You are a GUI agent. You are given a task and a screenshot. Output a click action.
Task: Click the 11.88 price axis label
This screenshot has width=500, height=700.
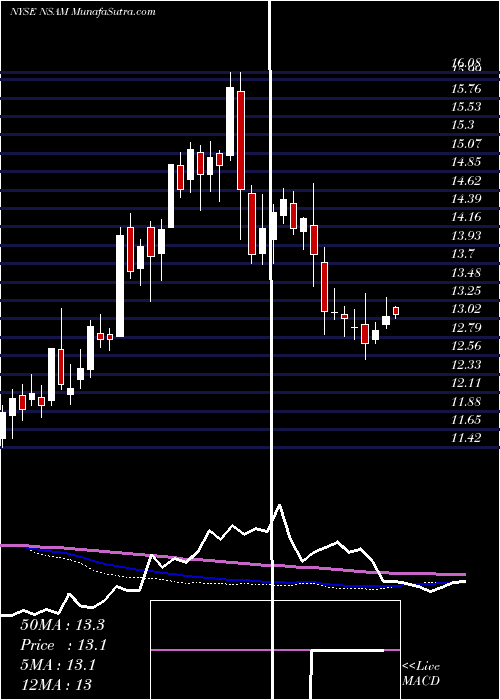[467, 402]
